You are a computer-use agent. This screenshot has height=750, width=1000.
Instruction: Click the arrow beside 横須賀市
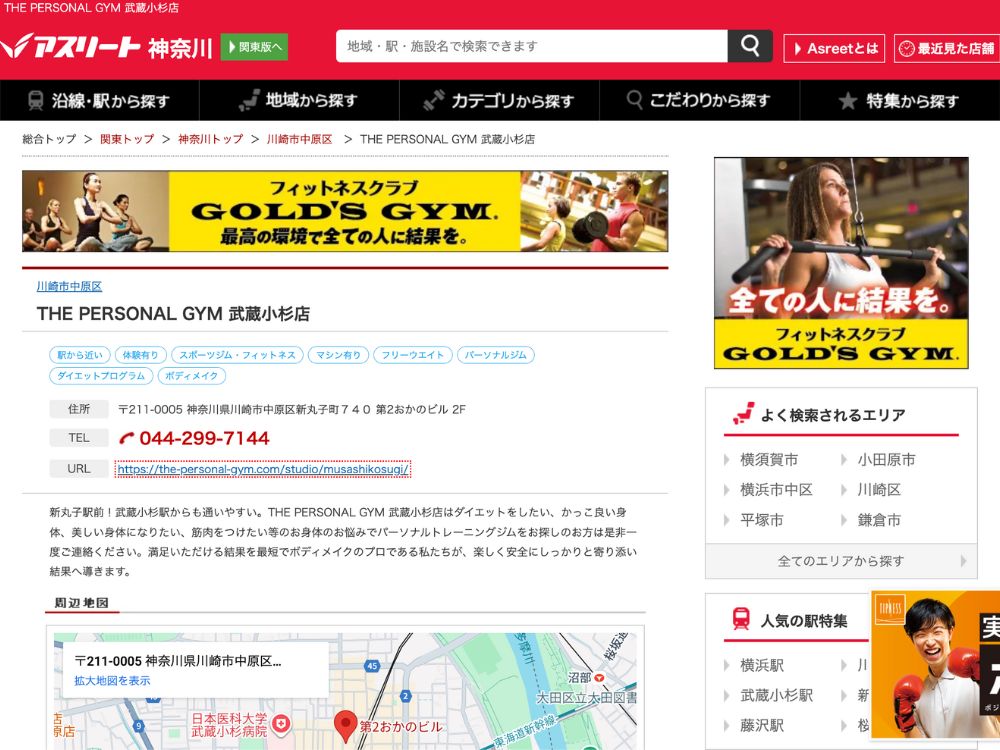click(726, 459)
